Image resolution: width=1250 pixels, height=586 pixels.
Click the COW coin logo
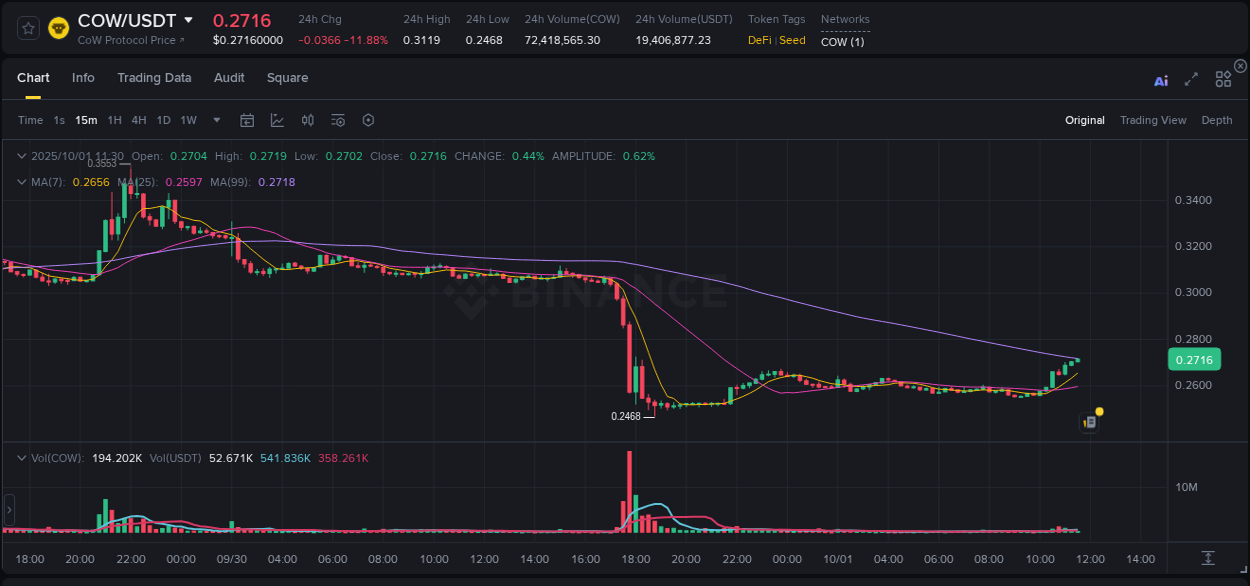[x=58, y=28]
